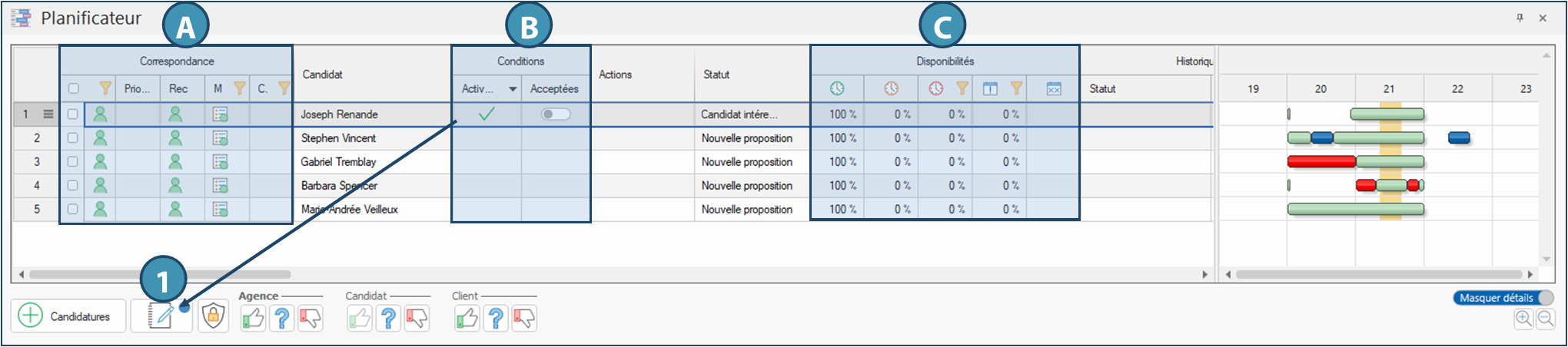Zoom in the timeline with magnifier plus
The width and height of the screenshot is (1568, 347).
(1523, 319)
